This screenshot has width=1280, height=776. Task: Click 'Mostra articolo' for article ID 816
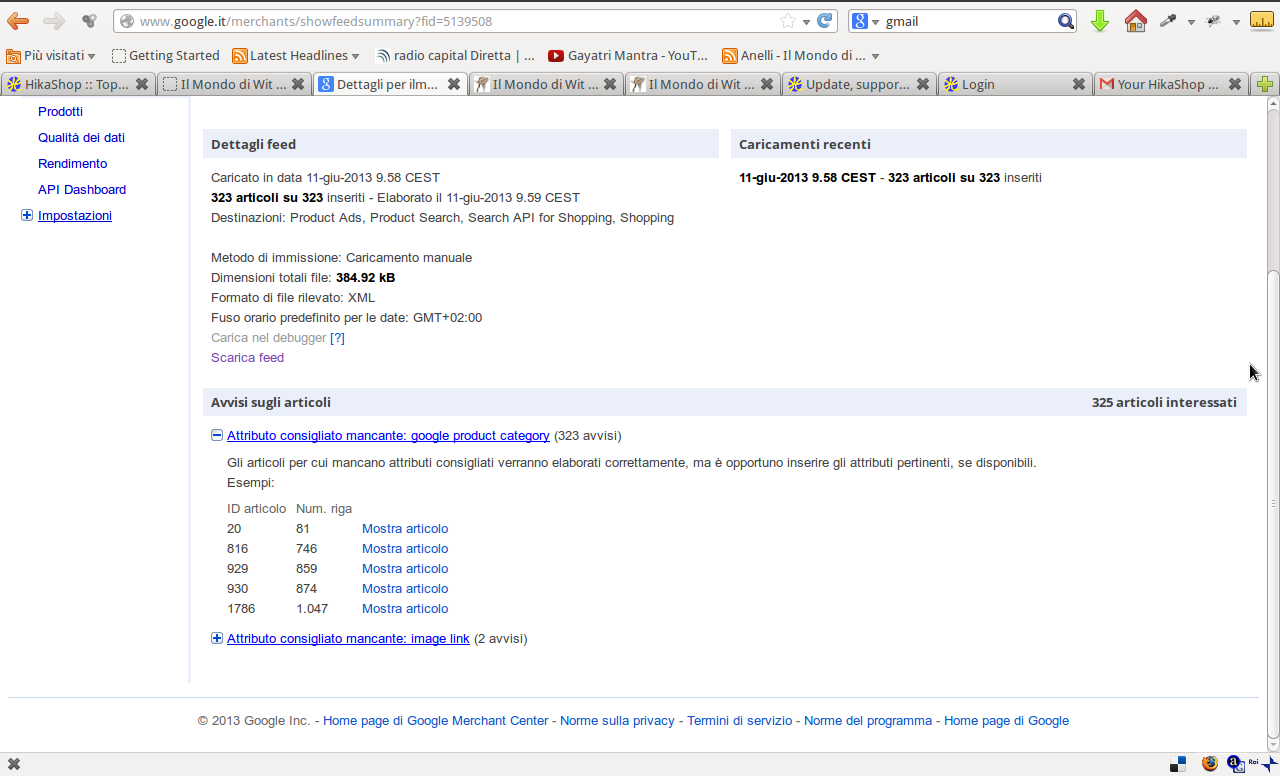coord(405,548)
